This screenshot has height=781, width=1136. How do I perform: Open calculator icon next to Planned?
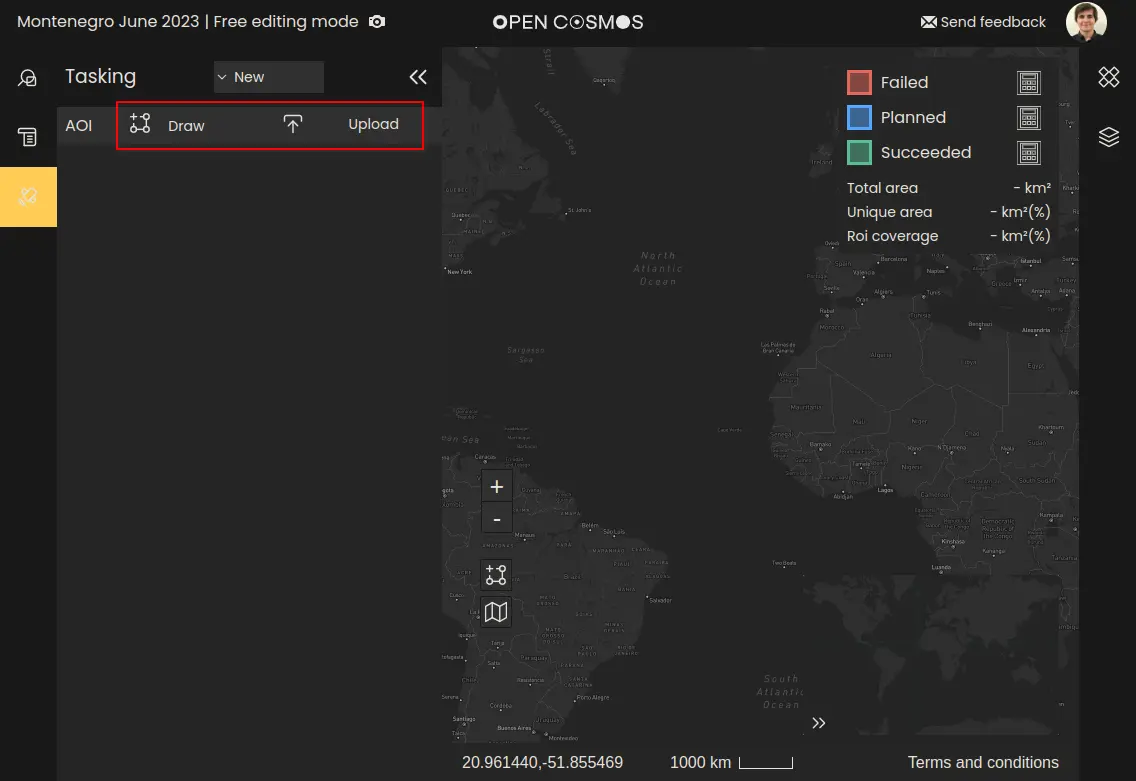[x=1028, y=118]
